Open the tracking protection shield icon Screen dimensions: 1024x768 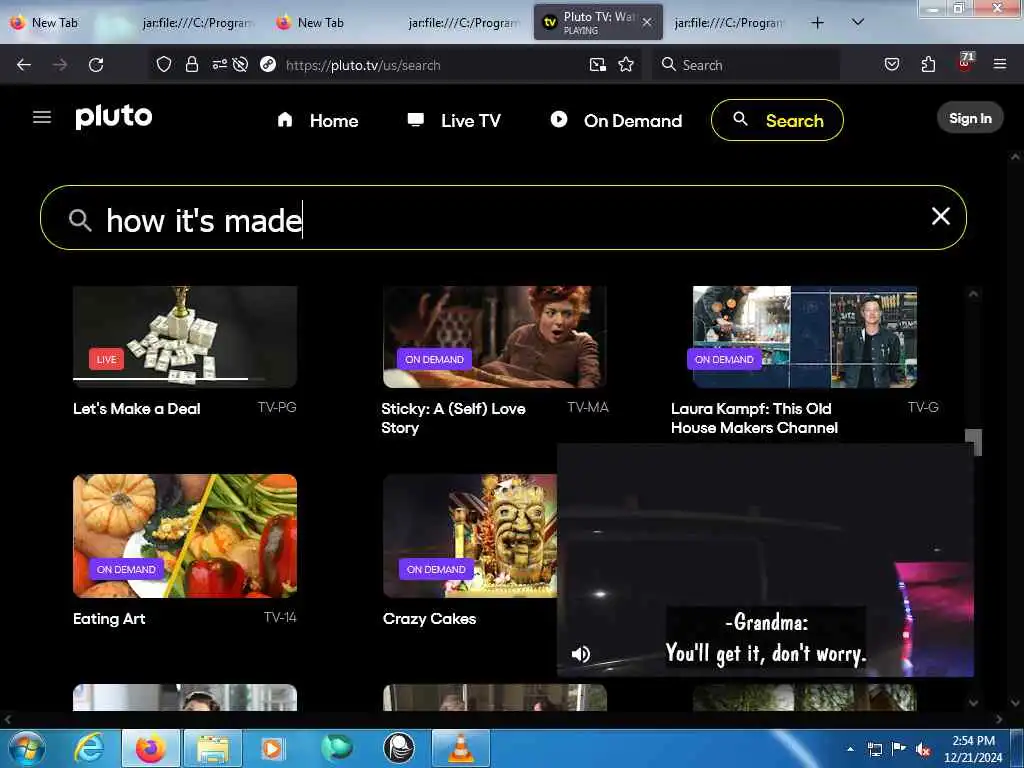[164, 64]
